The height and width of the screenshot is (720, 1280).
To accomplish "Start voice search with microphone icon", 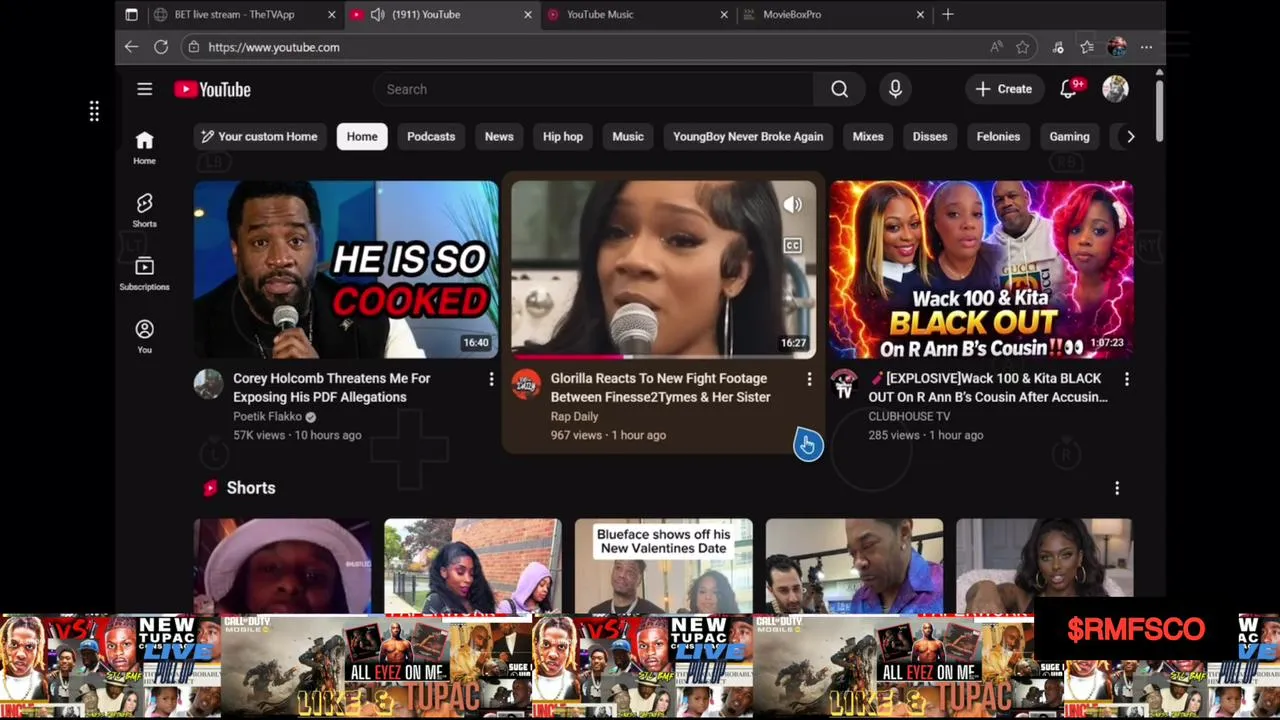I will click(x=895, y=89).
